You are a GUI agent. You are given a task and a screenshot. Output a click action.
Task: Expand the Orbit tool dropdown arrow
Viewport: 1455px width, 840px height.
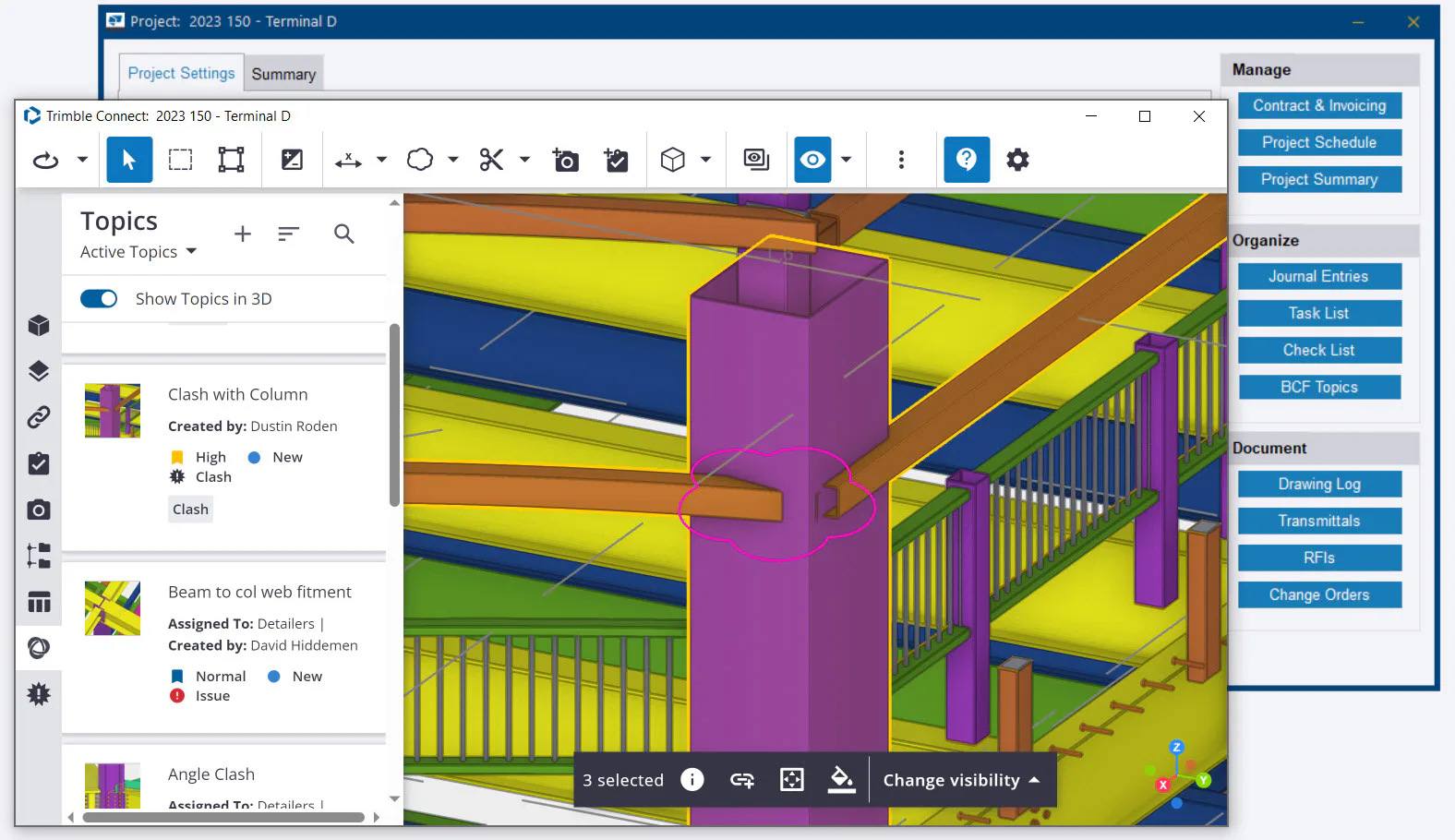(82, 160)
